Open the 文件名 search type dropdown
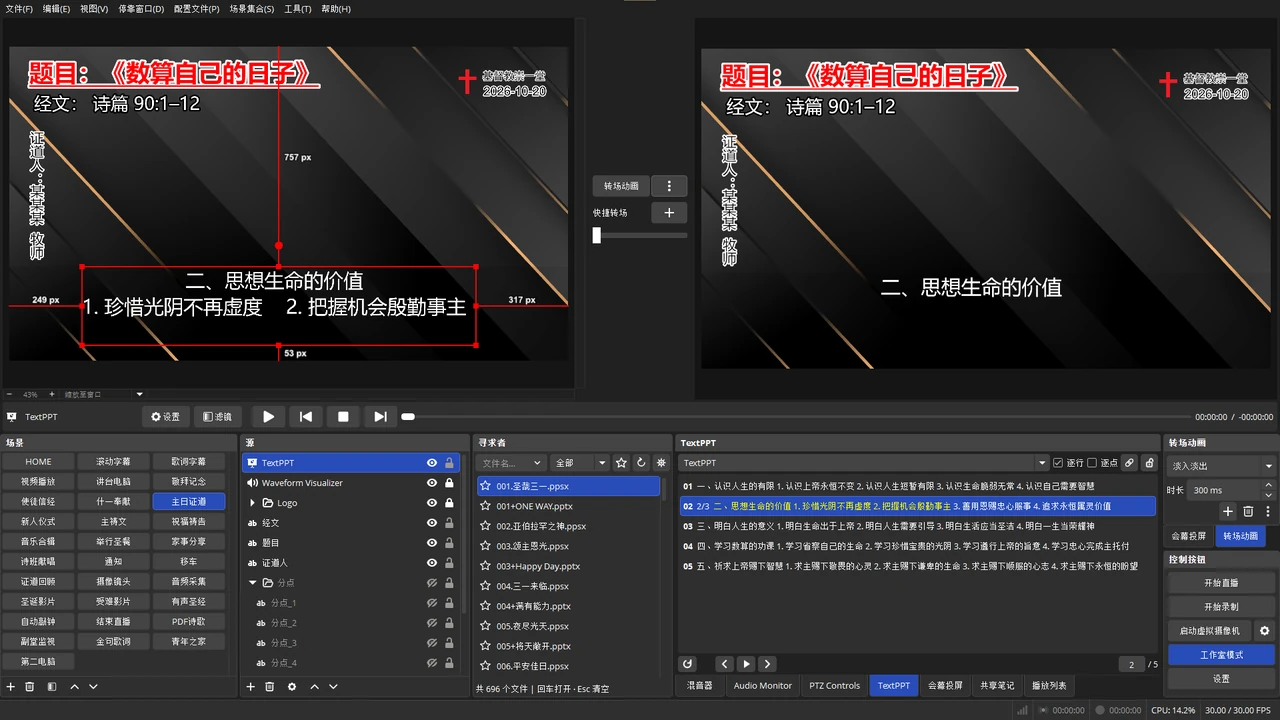The image size is (1280, 720). 511,463
